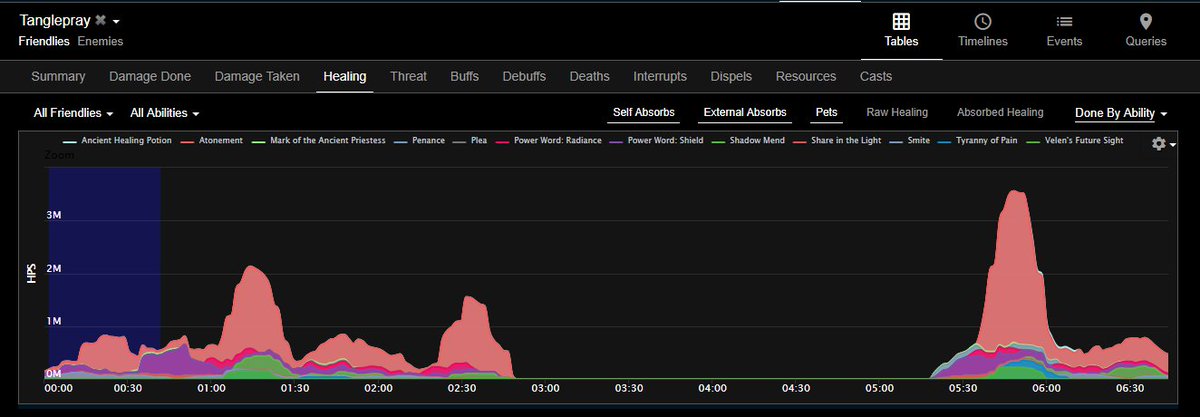Select Enemies filter
This screenshot has height=417, width=1200.
tap(100, 42)
